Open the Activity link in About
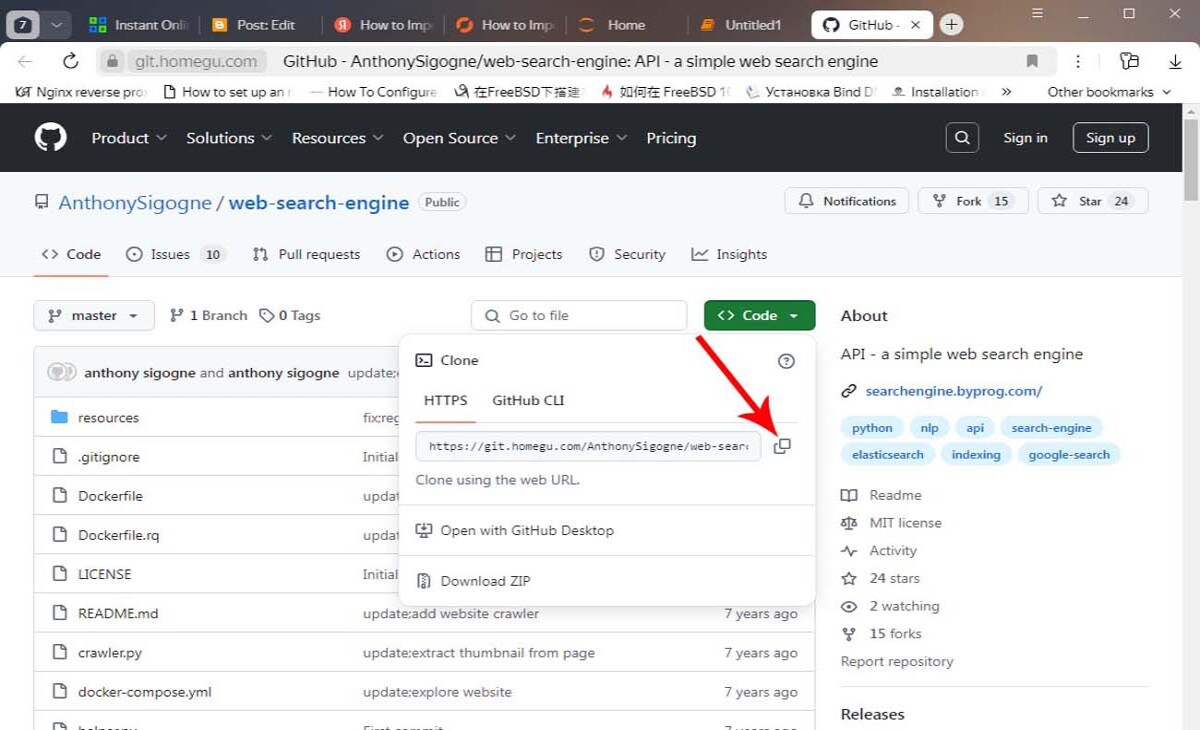Screen dimensions: 1200x730 [x=893, y=551]
